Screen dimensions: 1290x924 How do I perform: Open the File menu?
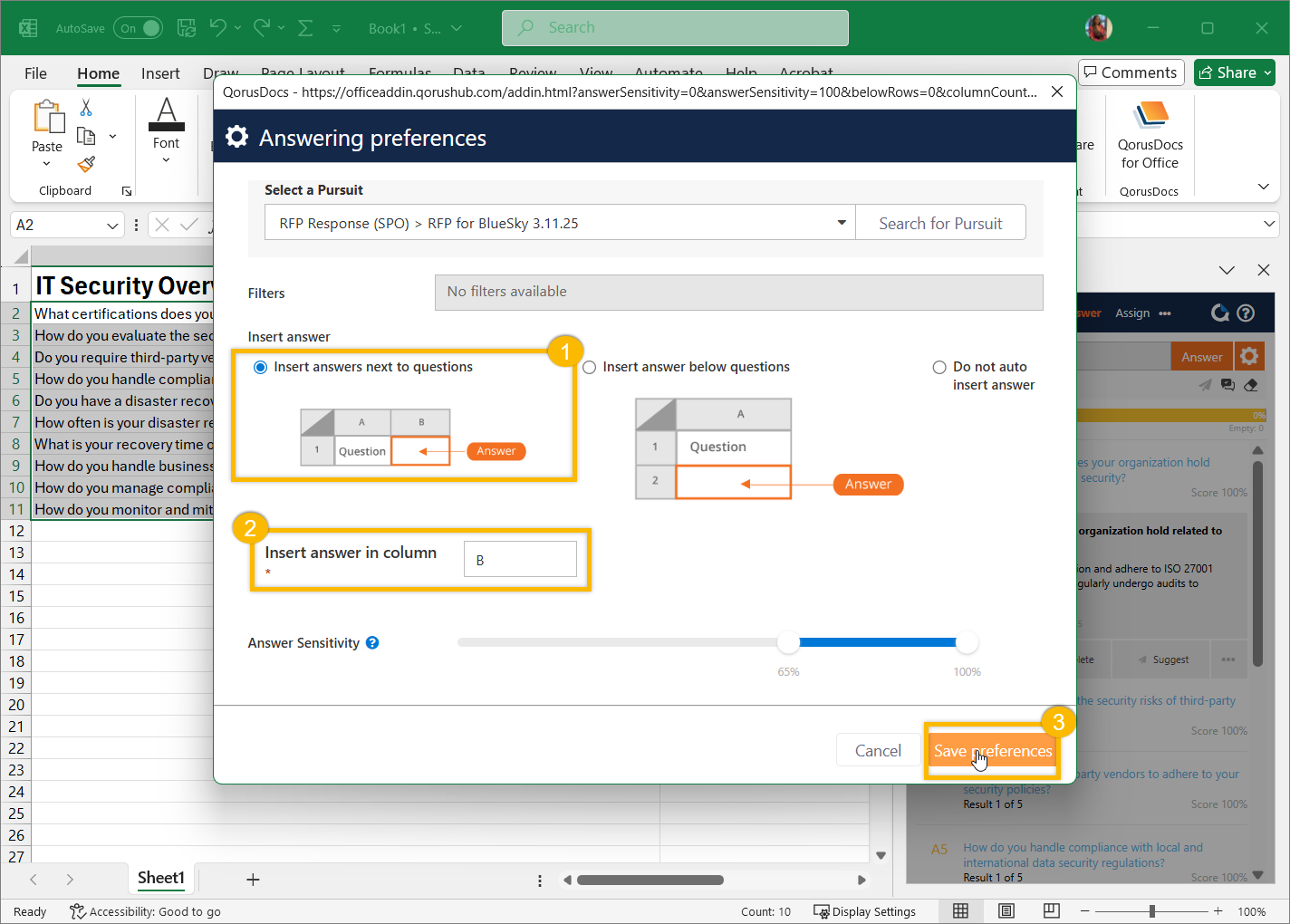[35, 73]
